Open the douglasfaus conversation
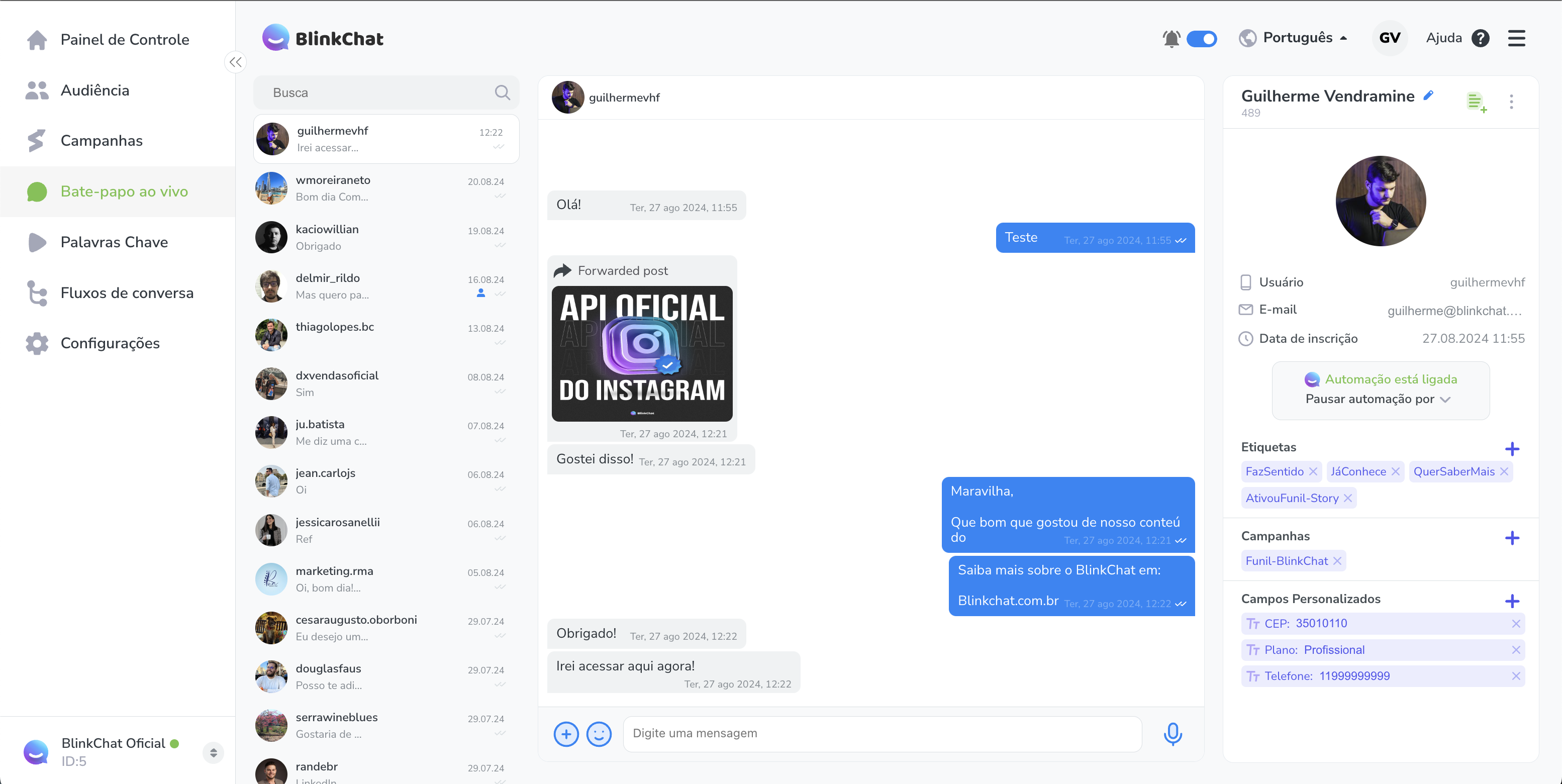Screen dimensions: 1562x784 point(385,676)
